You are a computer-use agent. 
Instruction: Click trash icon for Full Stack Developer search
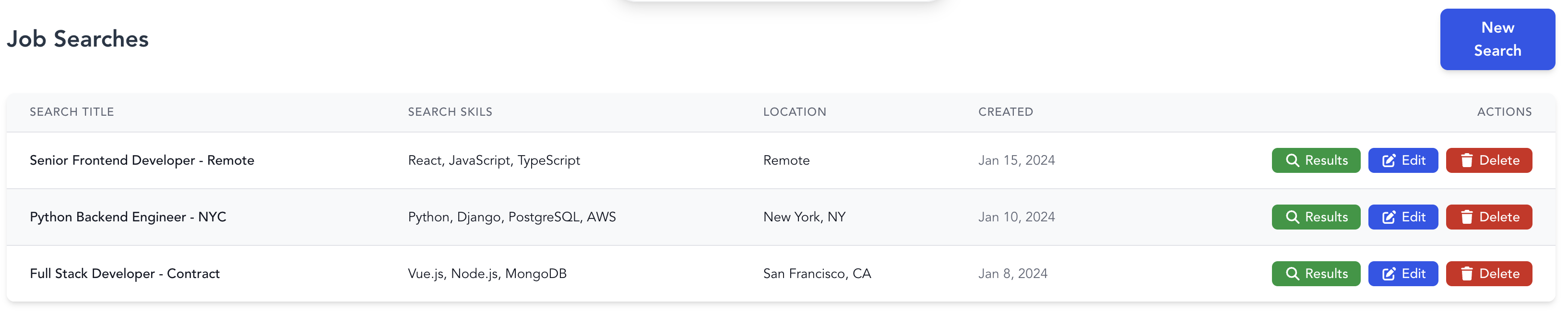click(x=1466, y=274)
